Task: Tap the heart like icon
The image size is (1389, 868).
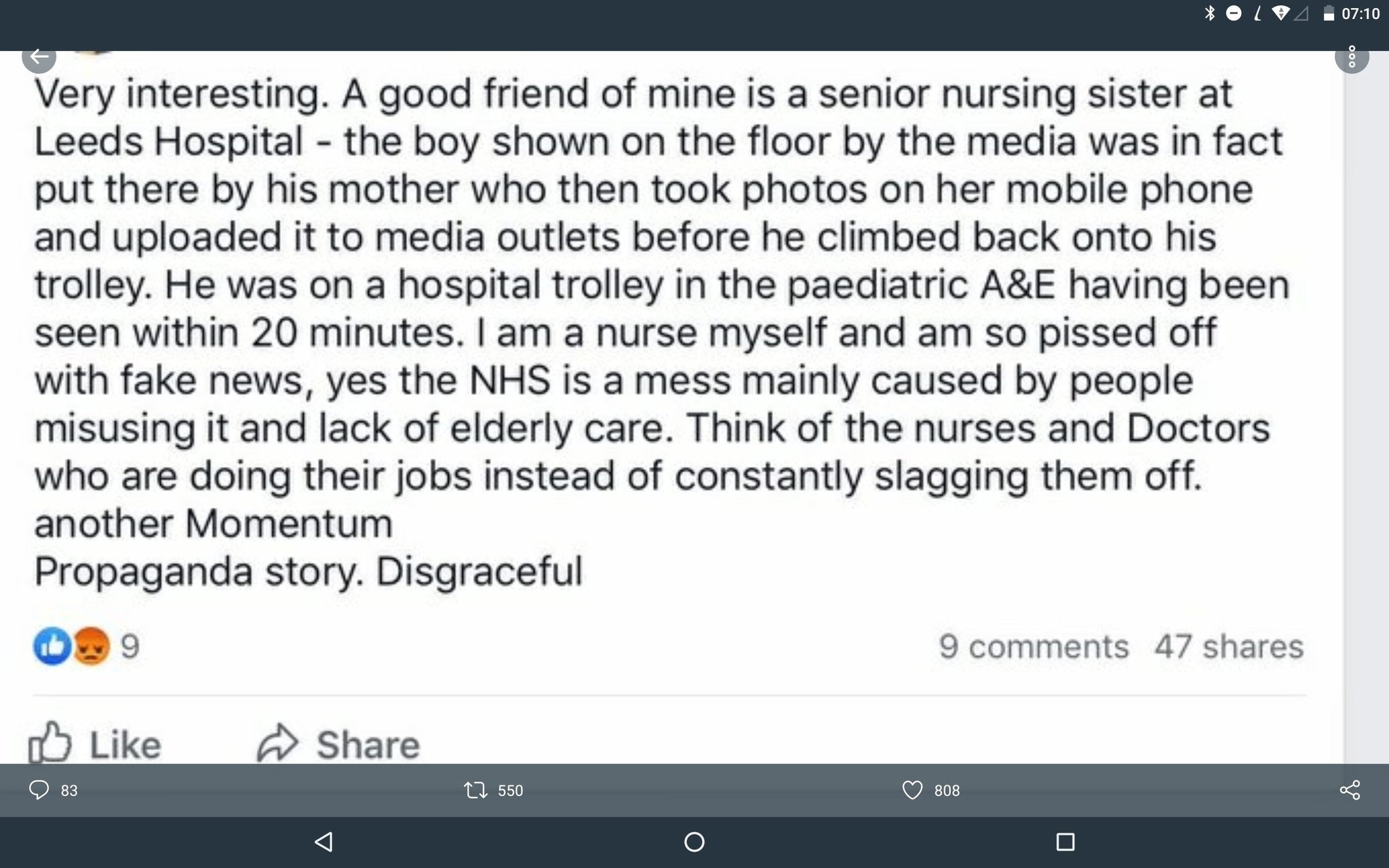Action: pyautogui.click(x=912, y=790)
